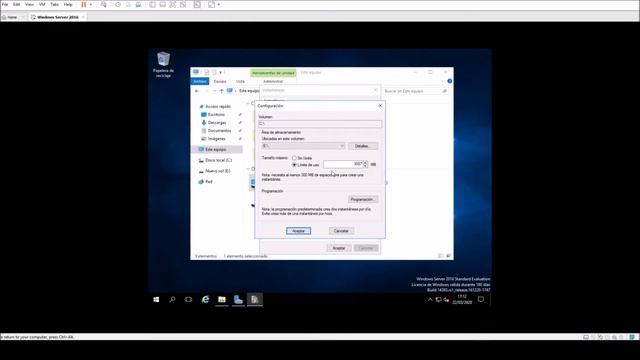Click Aceptar in the properties dialog behind
This screenshot has width=640, height=360.
point(339,248)
